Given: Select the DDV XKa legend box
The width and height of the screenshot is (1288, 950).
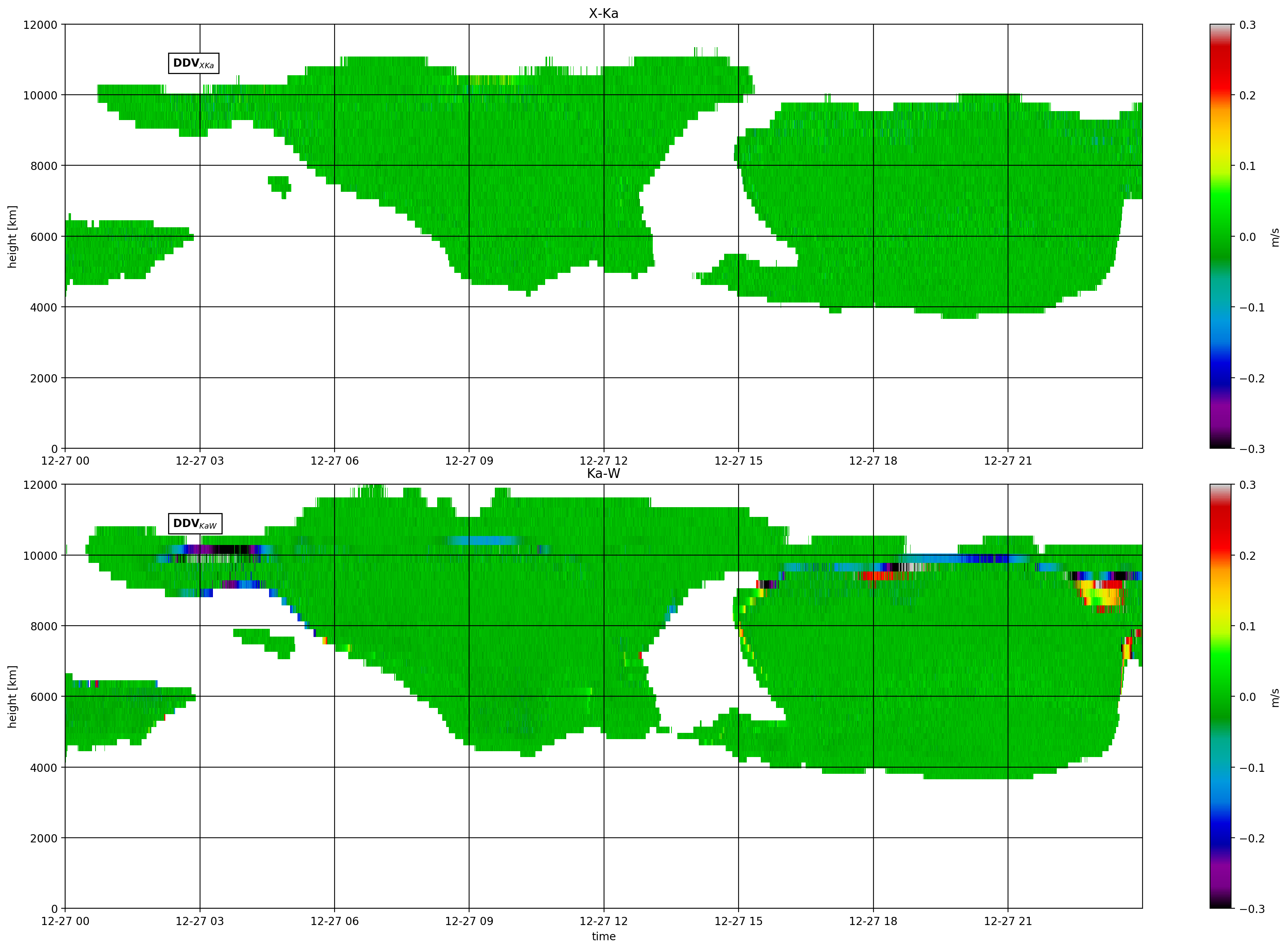Looking at the screenshot, I should click(x=193, y=63).
